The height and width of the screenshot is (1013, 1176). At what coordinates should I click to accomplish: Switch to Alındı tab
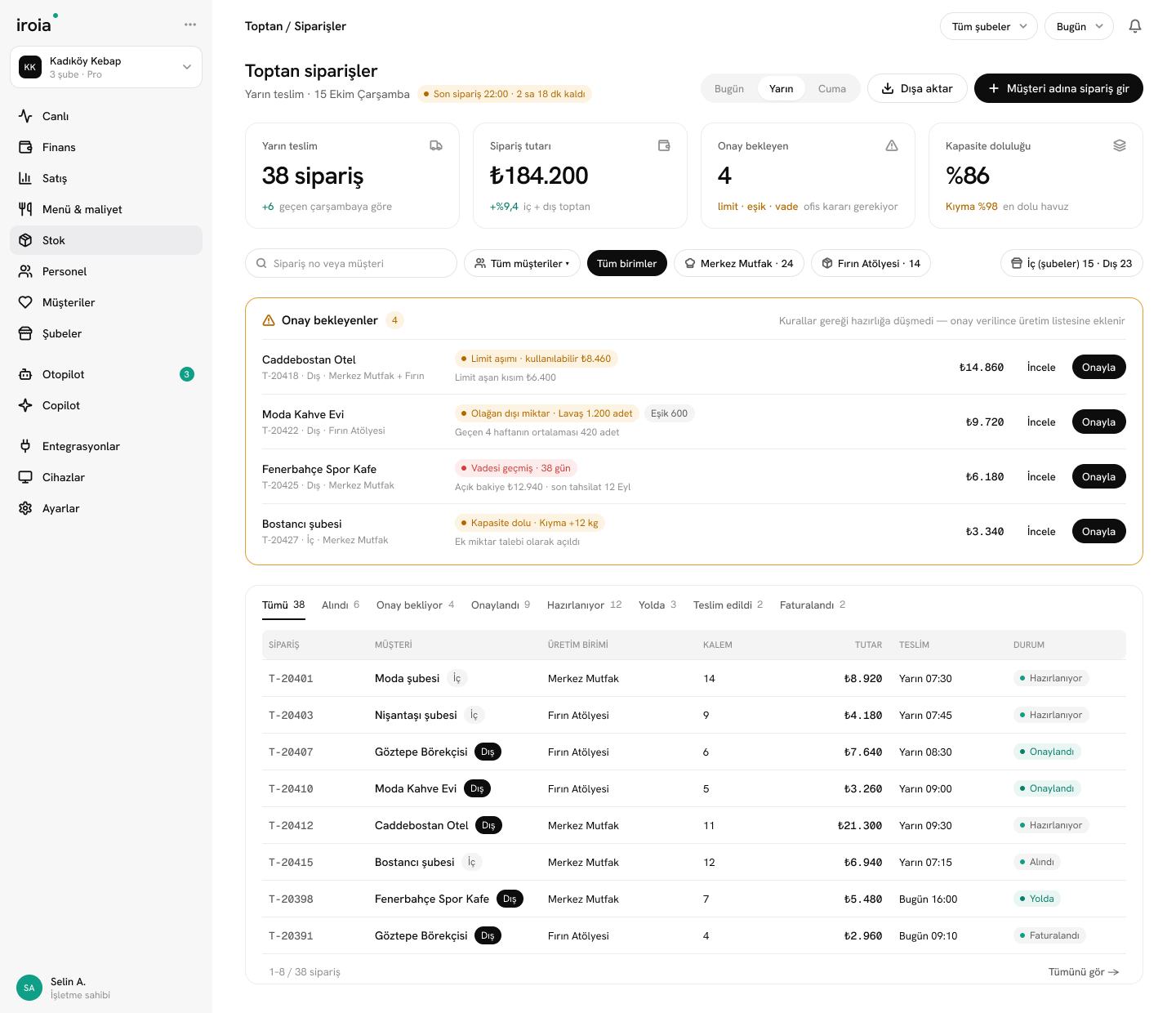click(341, 605)
